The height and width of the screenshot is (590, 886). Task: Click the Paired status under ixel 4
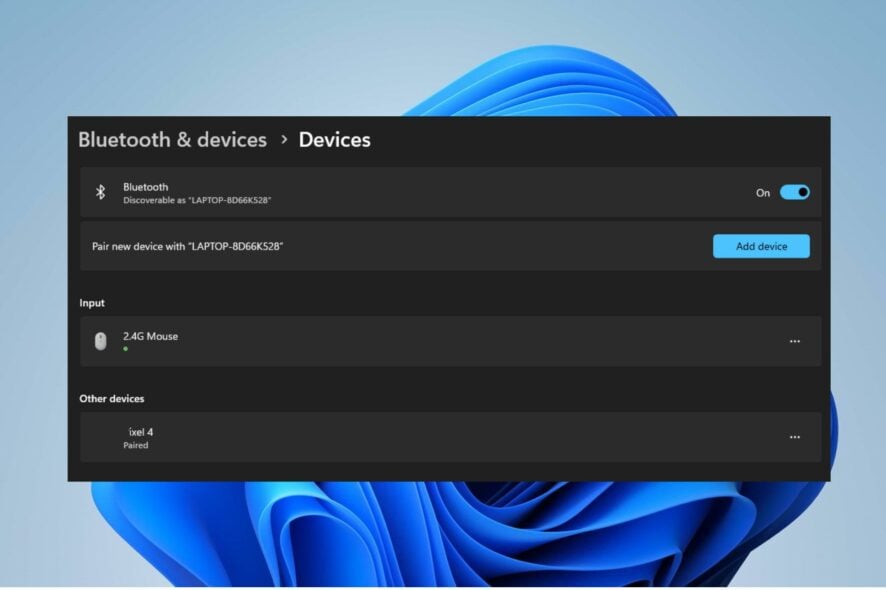pyautogui.click(x=136, y=445)
